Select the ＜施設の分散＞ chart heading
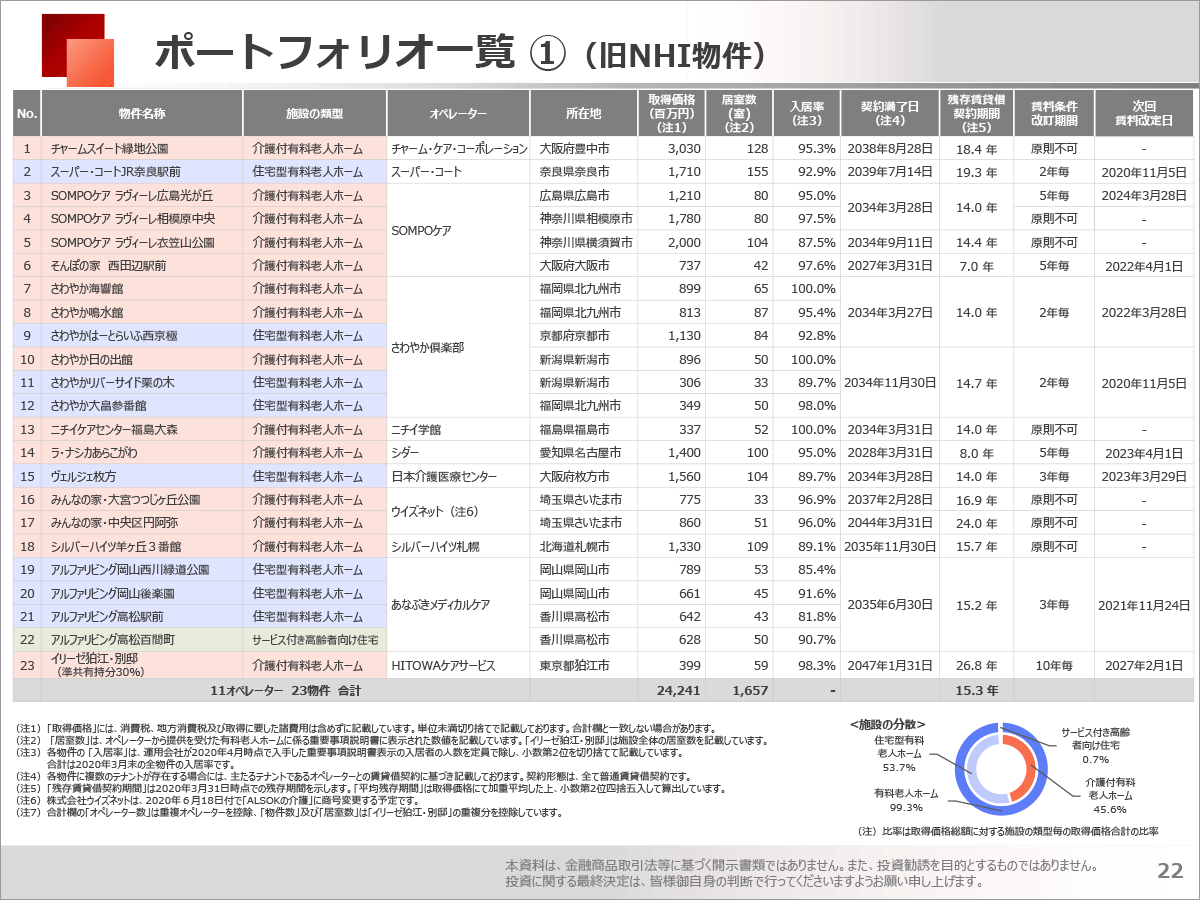Screen dimensions: 1200x900 click(887, 723)
